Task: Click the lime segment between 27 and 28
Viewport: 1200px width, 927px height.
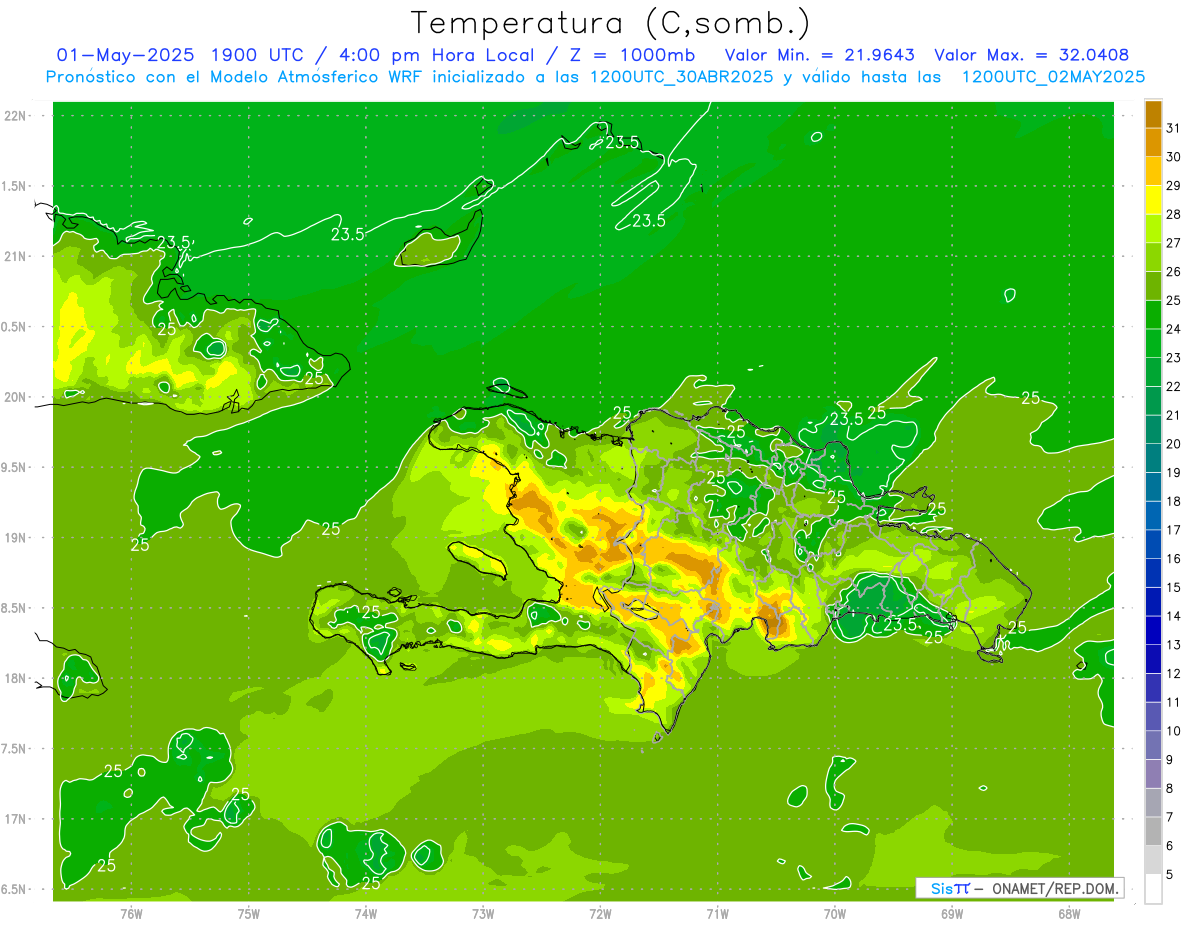Action: point(1153,228)
